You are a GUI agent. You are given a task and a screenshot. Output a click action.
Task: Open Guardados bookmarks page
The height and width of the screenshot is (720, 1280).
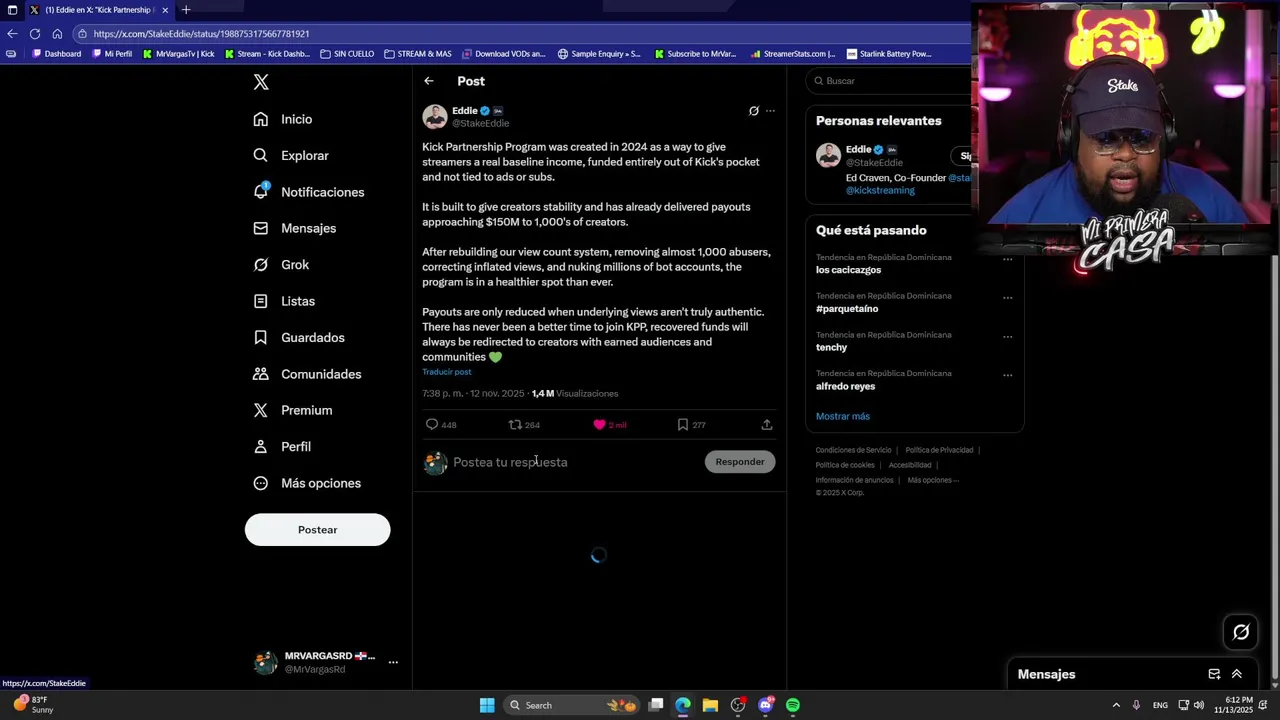pyautogui.click(x=299, y=338)
